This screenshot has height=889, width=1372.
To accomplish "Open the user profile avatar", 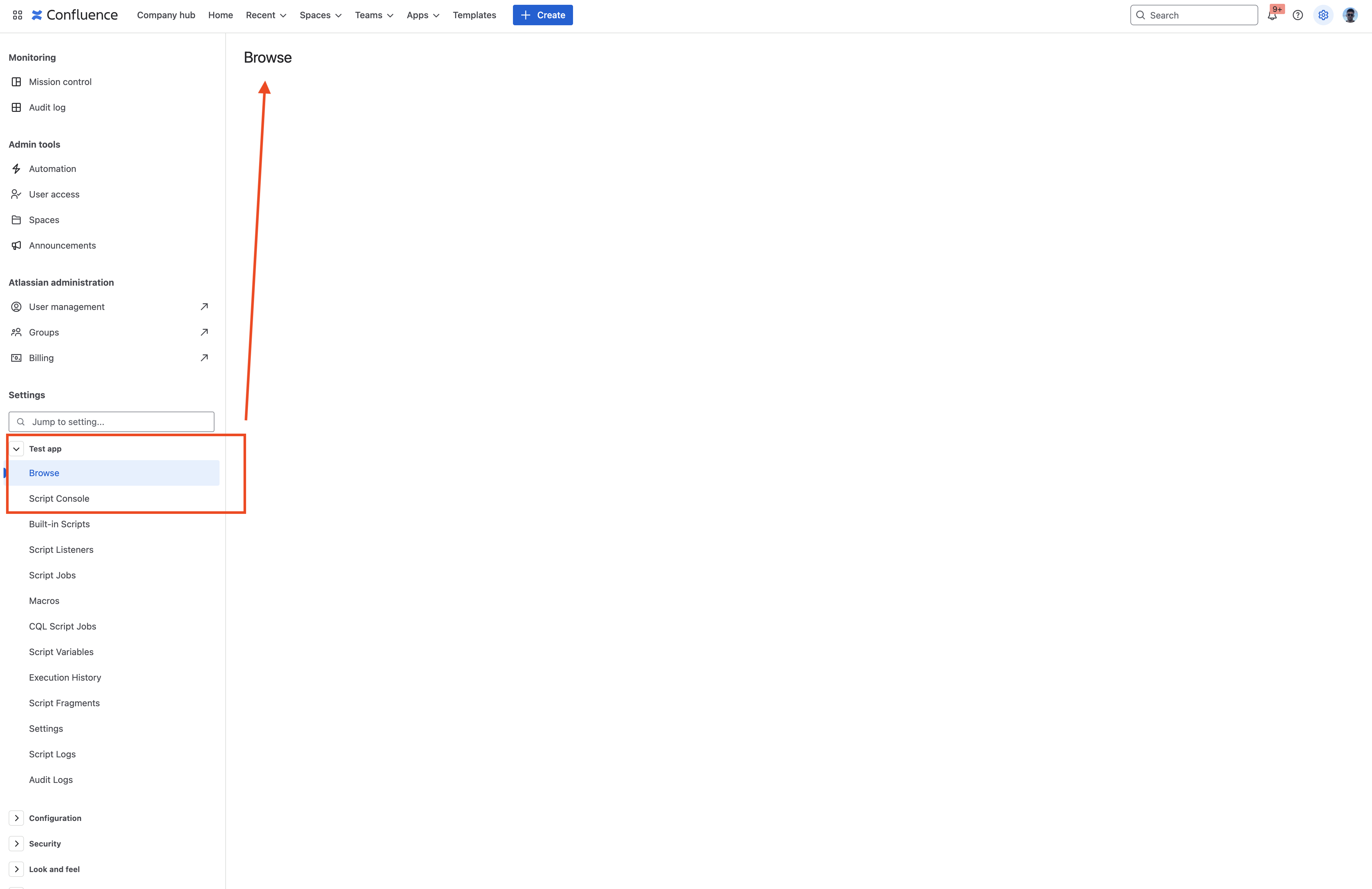I will (x=1350, y=16).
